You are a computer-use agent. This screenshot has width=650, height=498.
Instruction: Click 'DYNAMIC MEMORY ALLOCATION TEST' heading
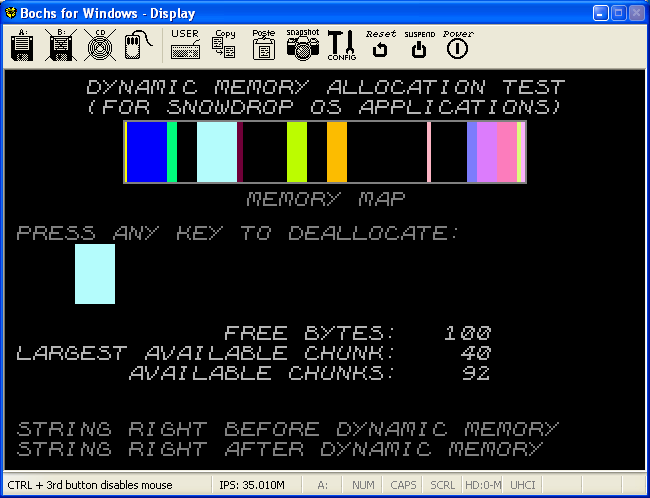tap(326, 87)
